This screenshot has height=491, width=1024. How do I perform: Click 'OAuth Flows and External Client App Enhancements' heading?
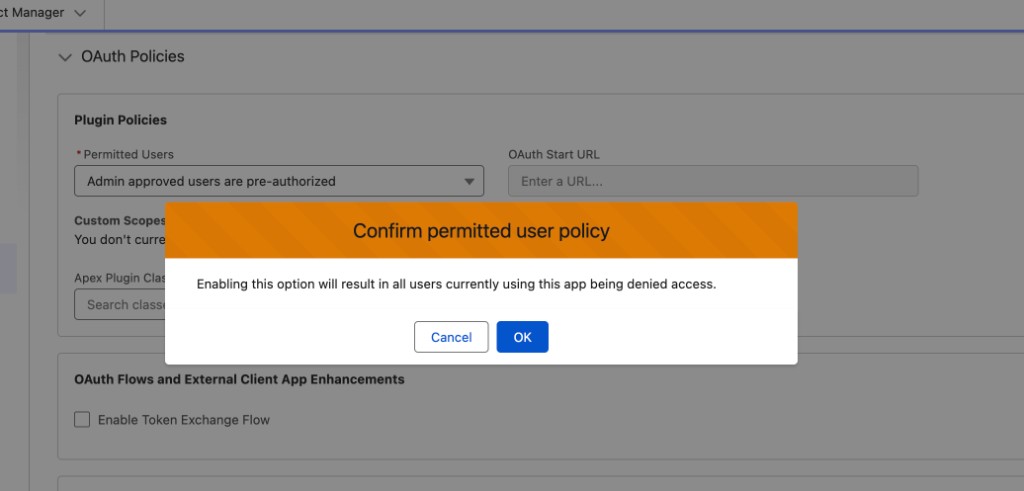pos(239,379)
